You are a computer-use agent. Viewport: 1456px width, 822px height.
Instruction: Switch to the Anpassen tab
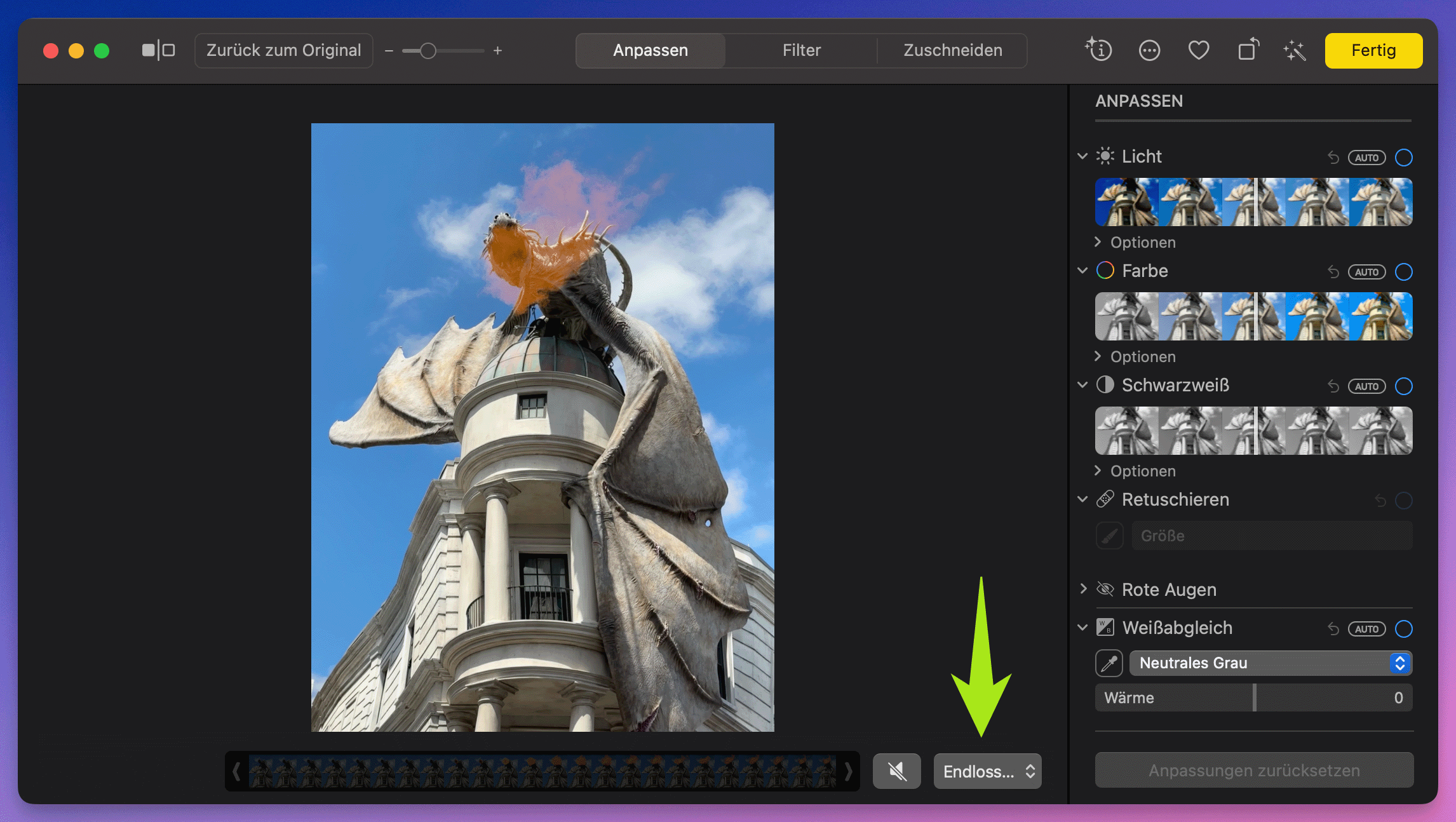(x=650, y=50)
